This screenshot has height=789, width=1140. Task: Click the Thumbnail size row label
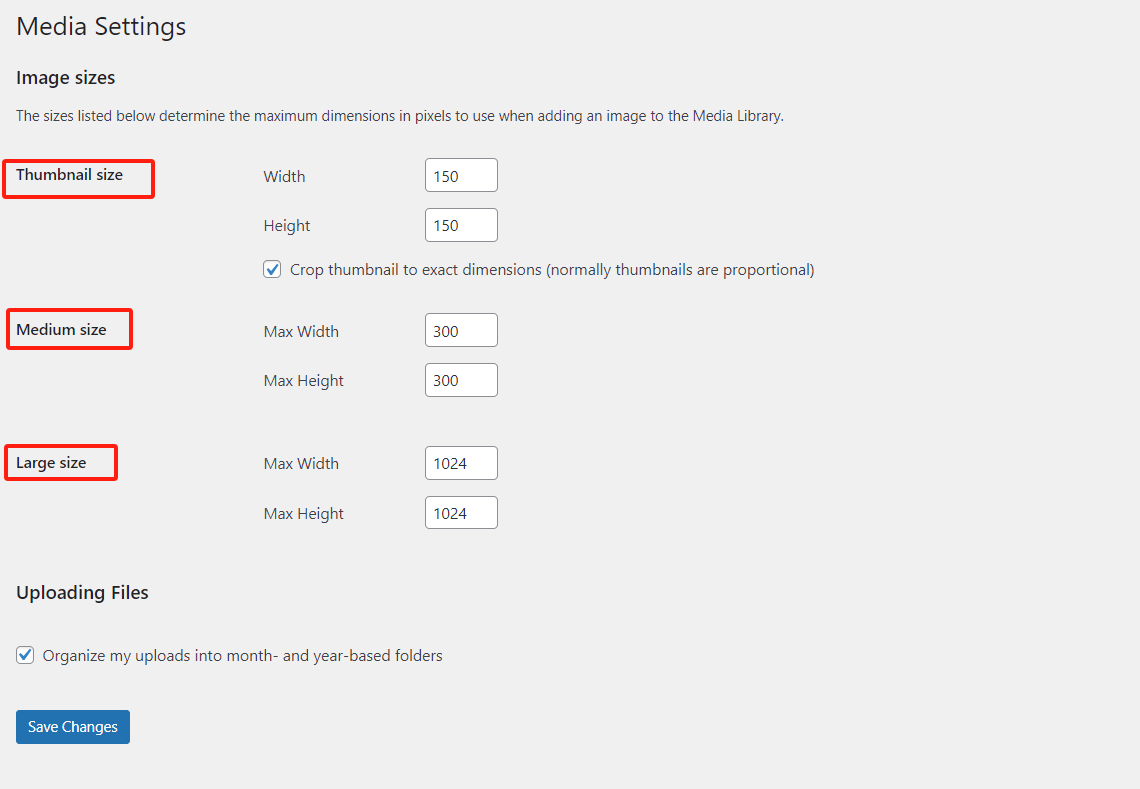click(69, 175)
